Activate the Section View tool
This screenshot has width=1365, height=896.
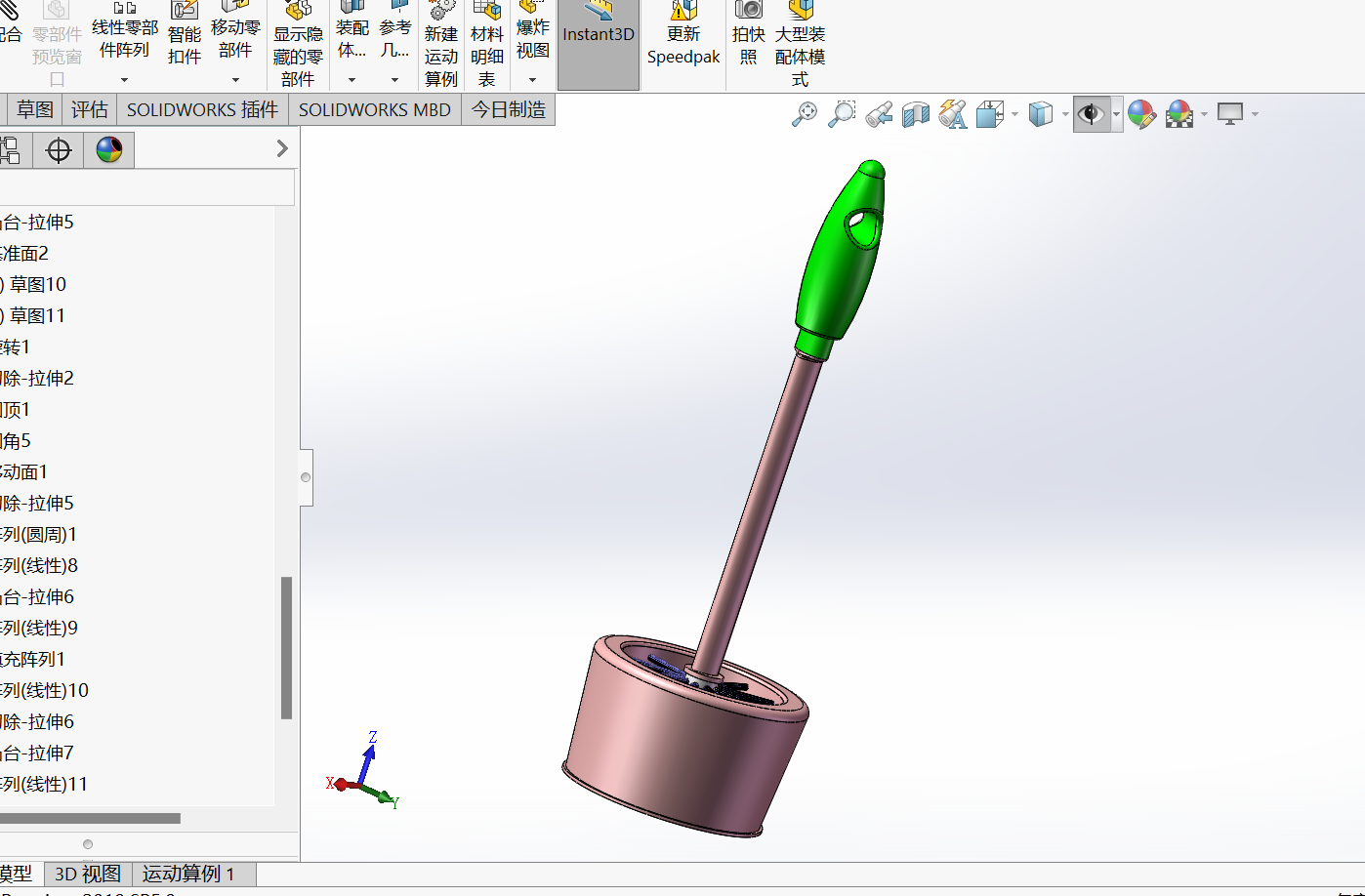pos(916,114)
